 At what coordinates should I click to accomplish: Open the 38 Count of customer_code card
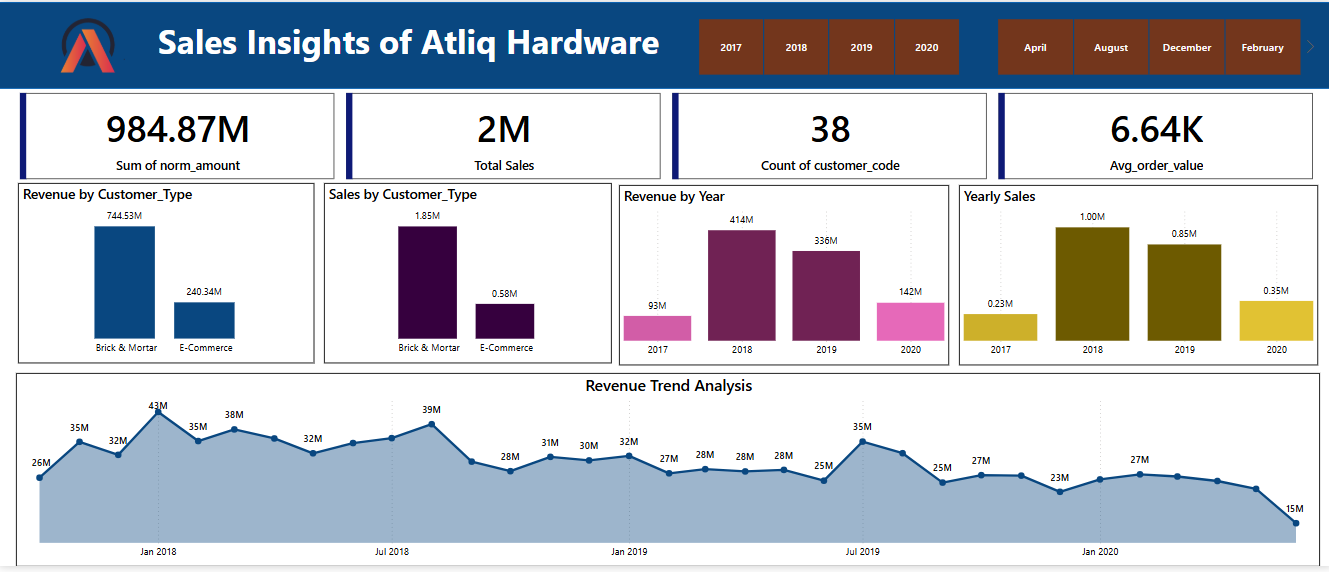point(829,136)
